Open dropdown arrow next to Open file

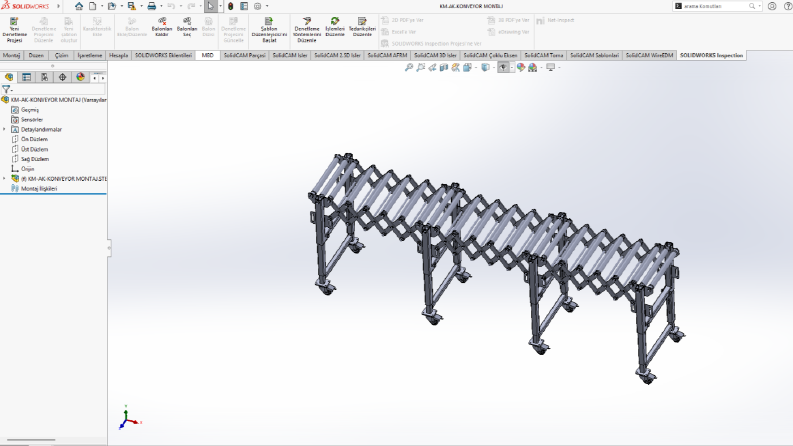pyautogui.click(x=121, y=6)
